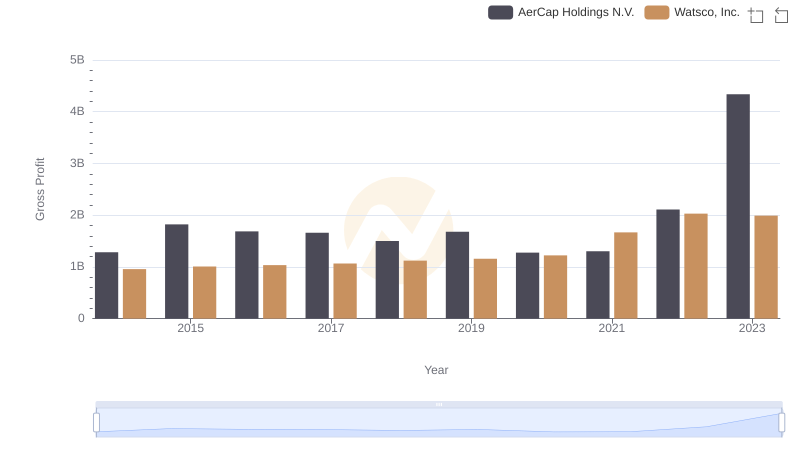Click the 1B y-axis label
800x461 pixels.
(x=77, y=267)
